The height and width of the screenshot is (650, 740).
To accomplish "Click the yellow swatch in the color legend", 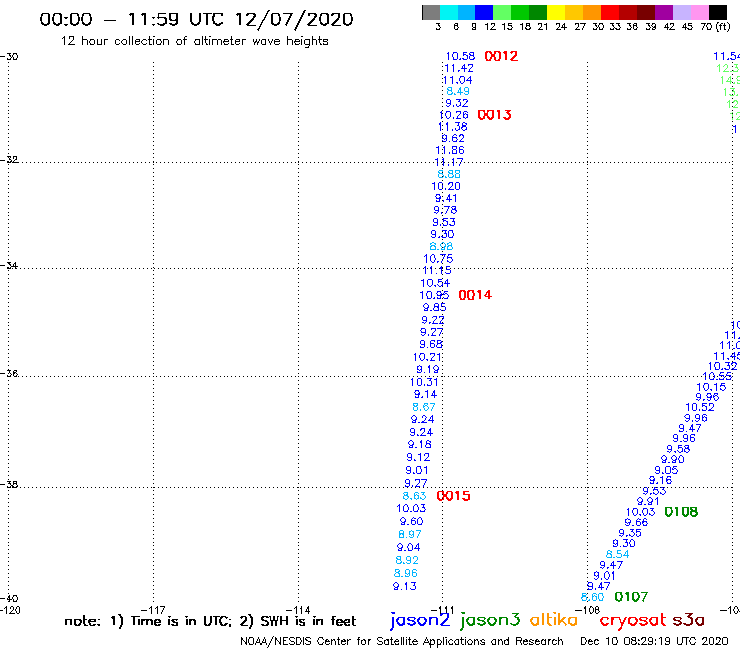I will coord(555,12).
